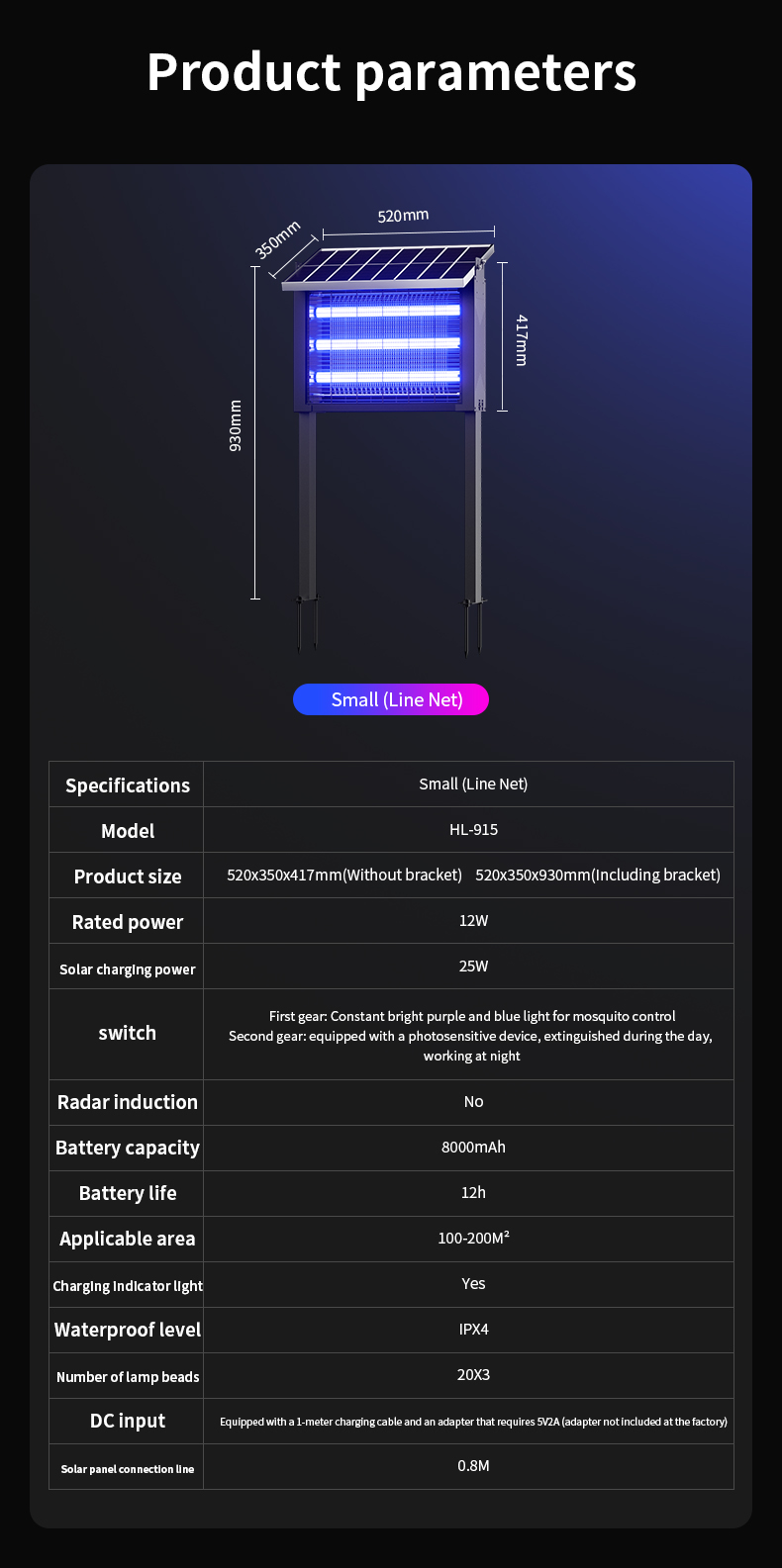
Task: Click the 930mm height dimension label
Action: pyautogui.click(x=236, y=425)
